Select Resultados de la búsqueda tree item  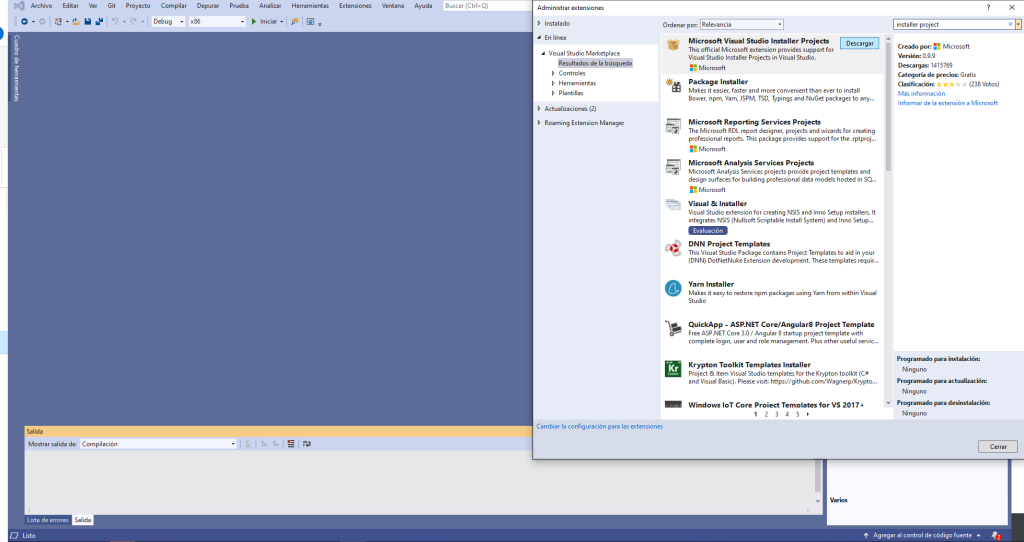point(595,63)
